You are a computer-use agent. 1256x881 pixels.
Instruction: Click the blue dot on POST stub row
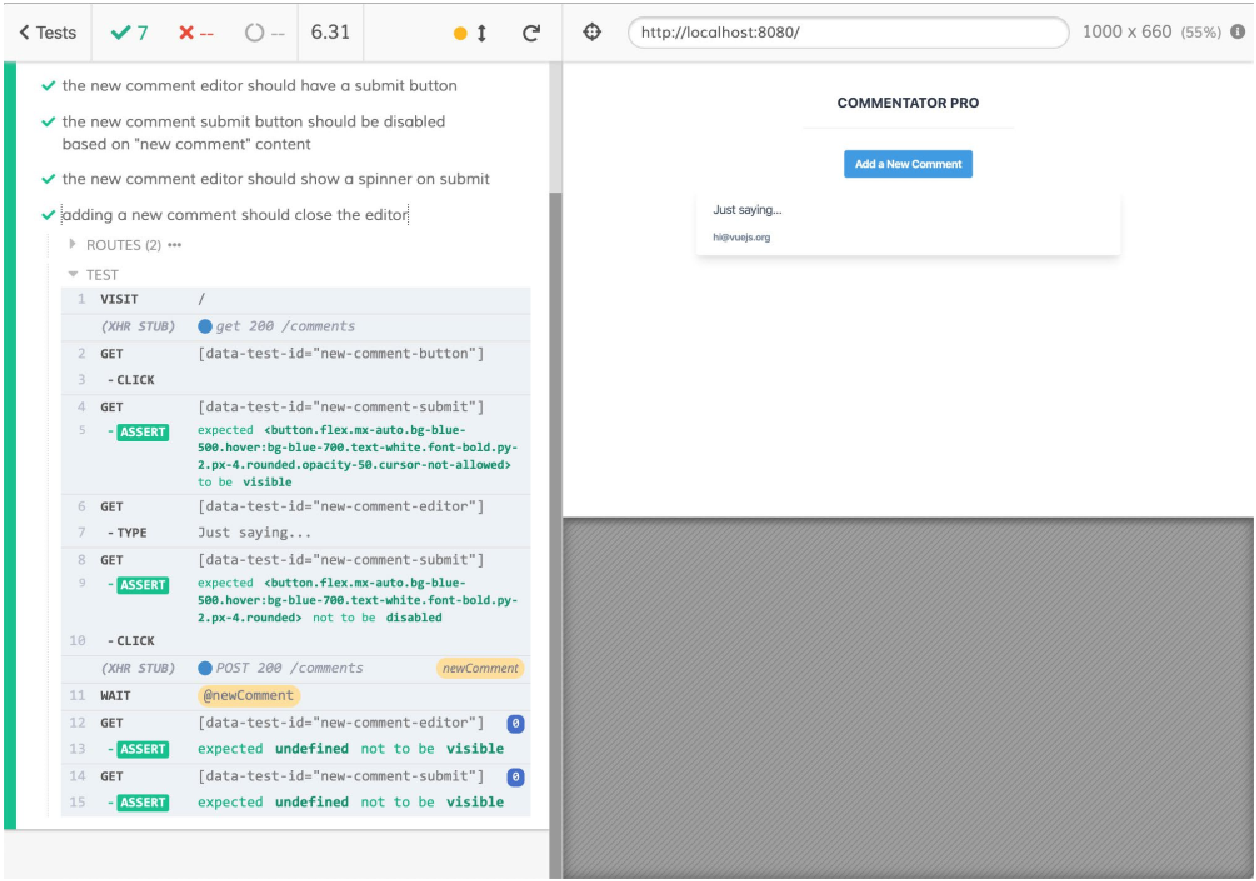tap(206, 668)
